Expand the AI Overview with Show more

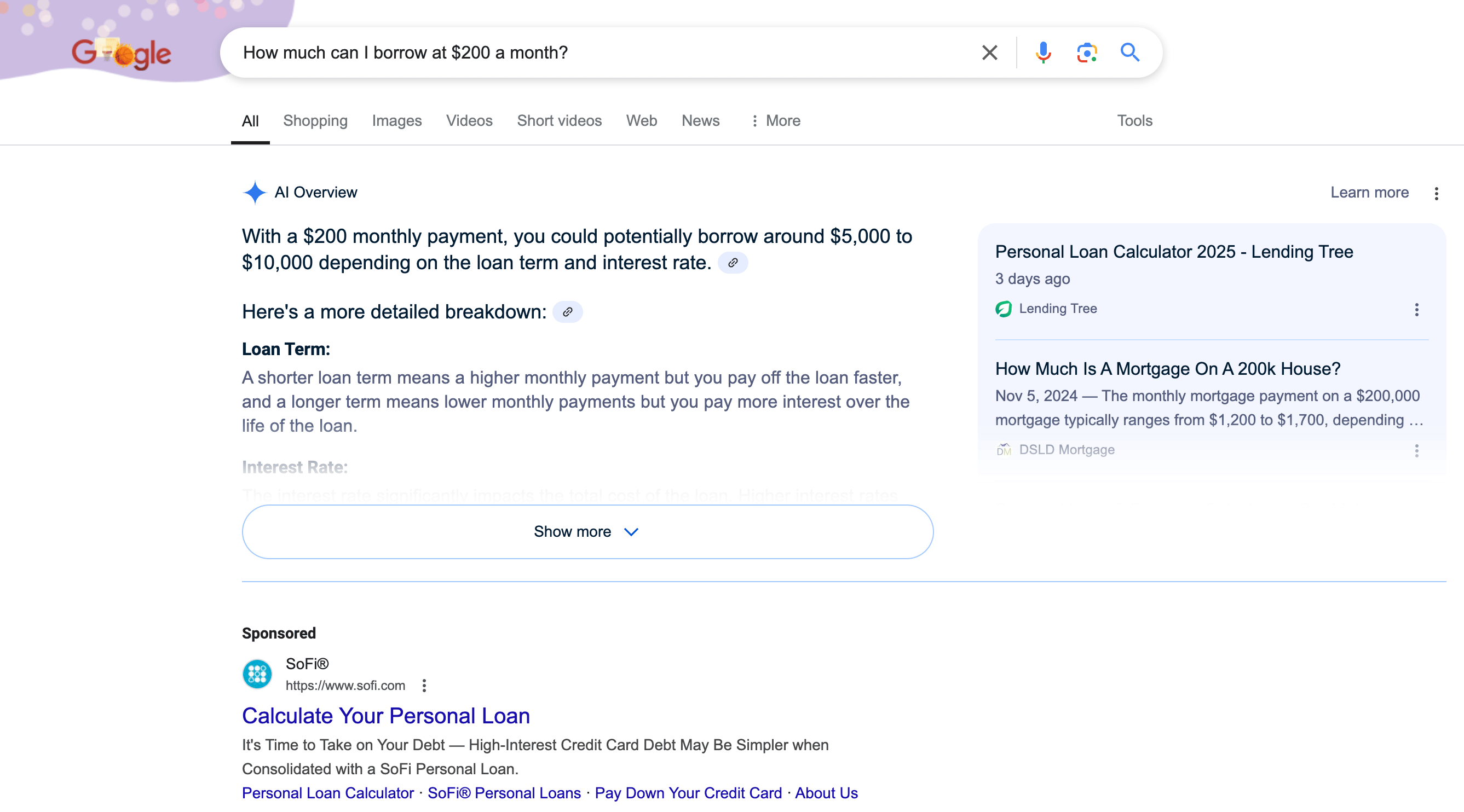tap(586, 531)
